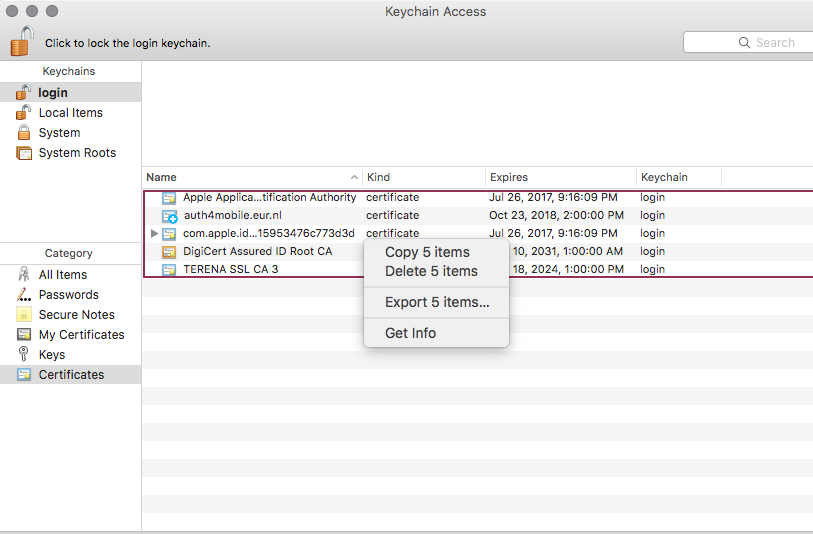Click the 'Click to lock the login keychain.' text
Viewport: 813px width, 534px height.
[128, 43]
